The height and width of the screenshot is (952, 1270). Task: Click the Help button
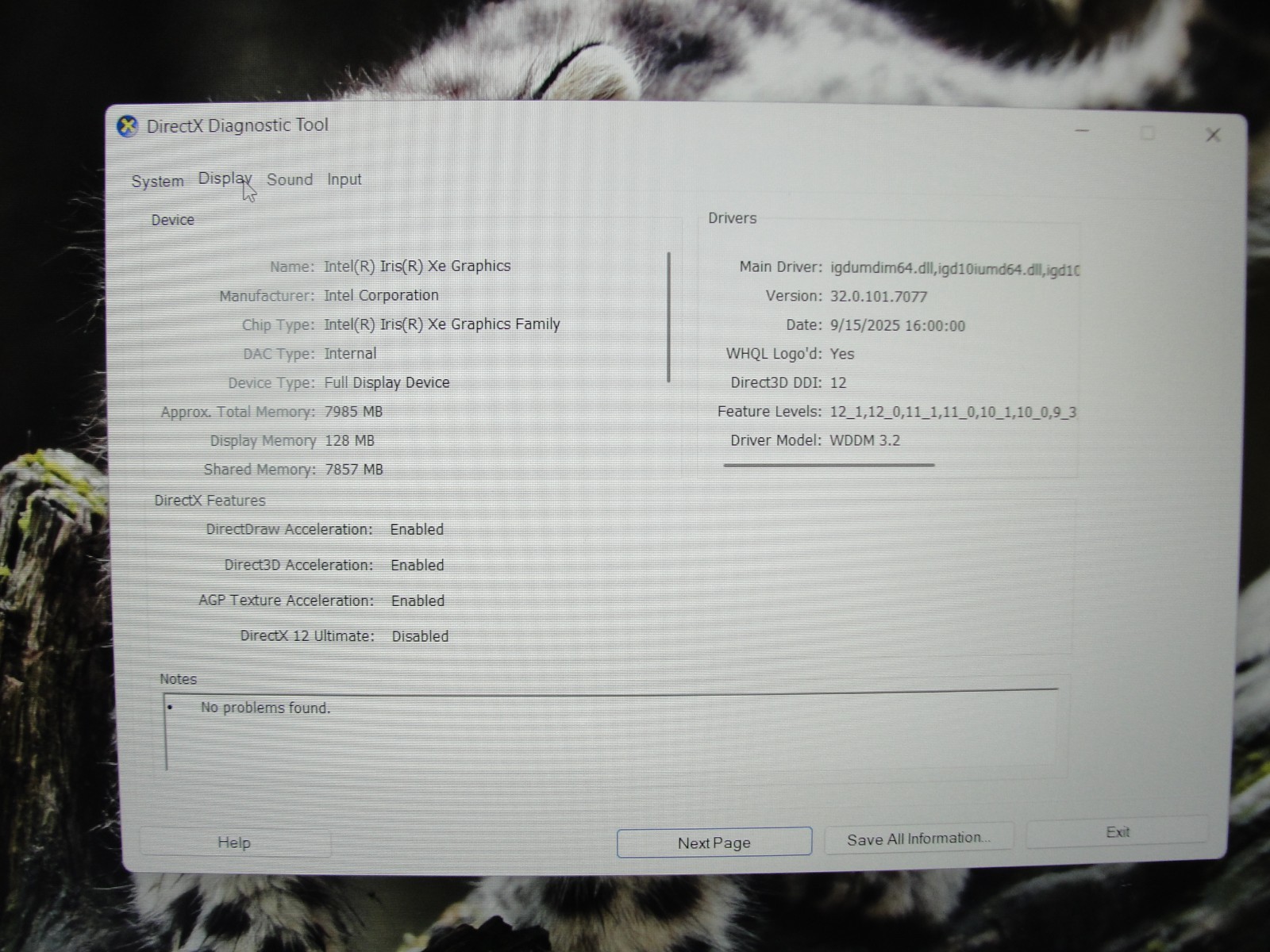coord(234,843)
